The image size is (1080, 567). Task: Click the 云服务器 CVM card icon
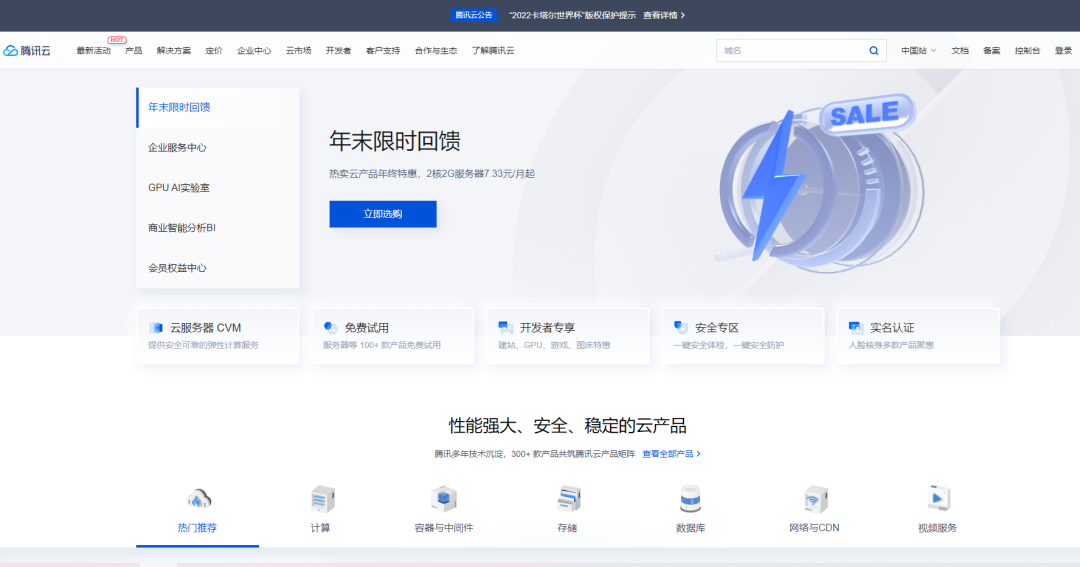pos(156,327)
